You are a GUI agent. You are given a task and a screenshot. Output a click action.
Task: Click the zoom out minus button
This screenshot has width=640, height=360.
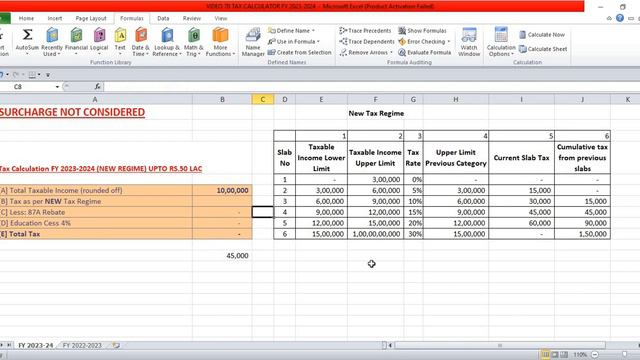point(595,355)
